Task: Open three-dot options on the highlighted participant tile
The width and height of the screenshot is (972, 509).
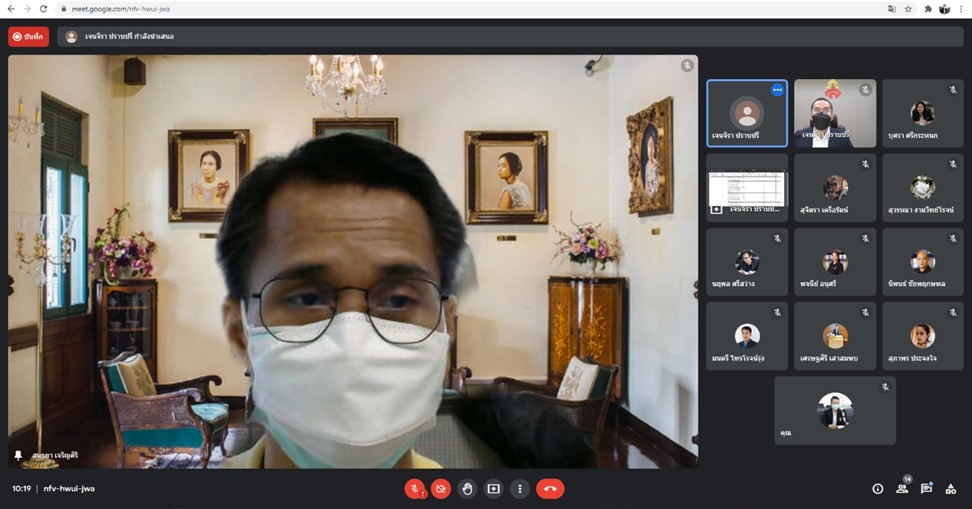Action: click(776, 90)
